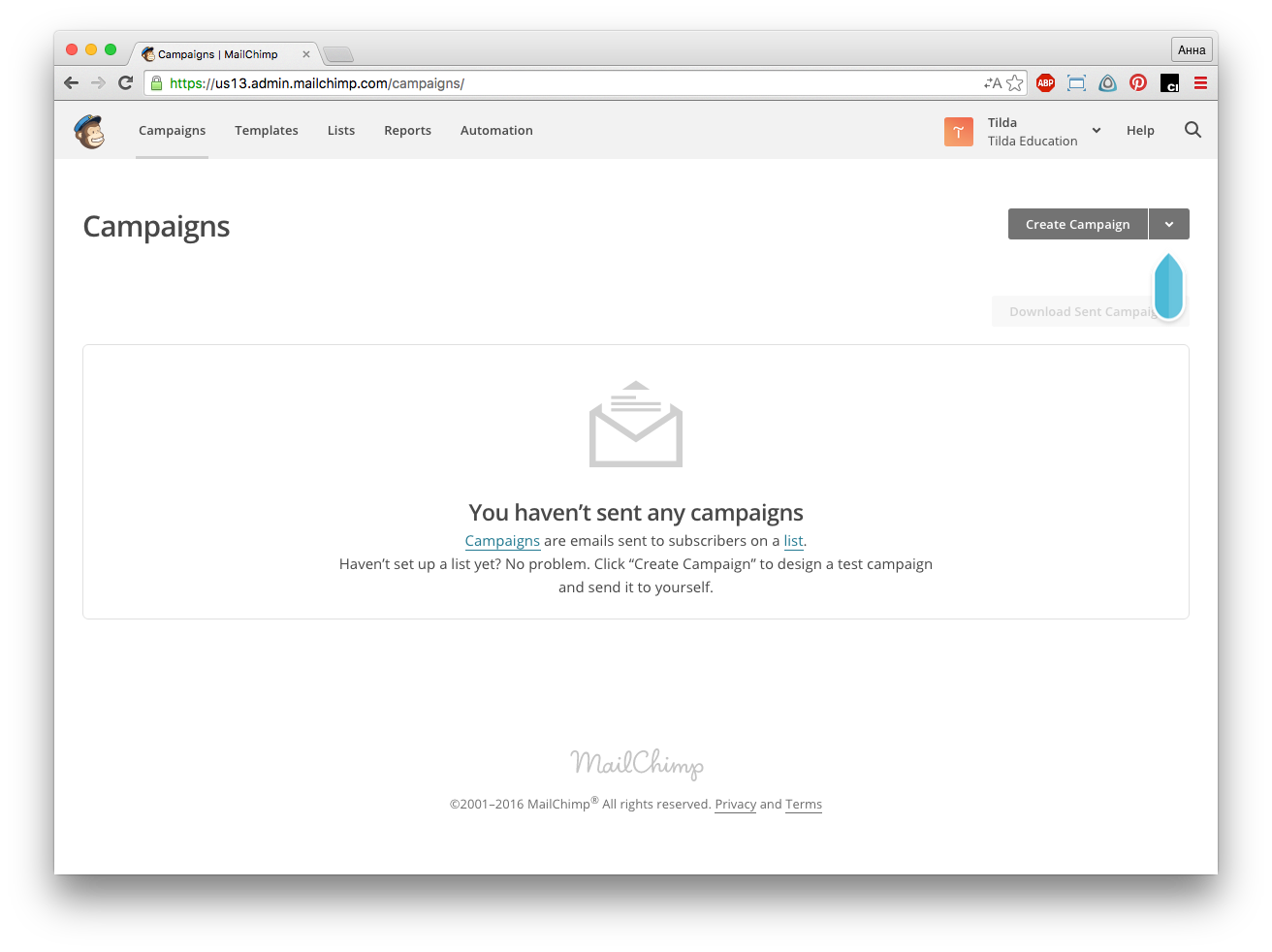This screenshot has width=1272, height=952.
Task: Click the URL address bar field
Action: click(x=572, y=83)
